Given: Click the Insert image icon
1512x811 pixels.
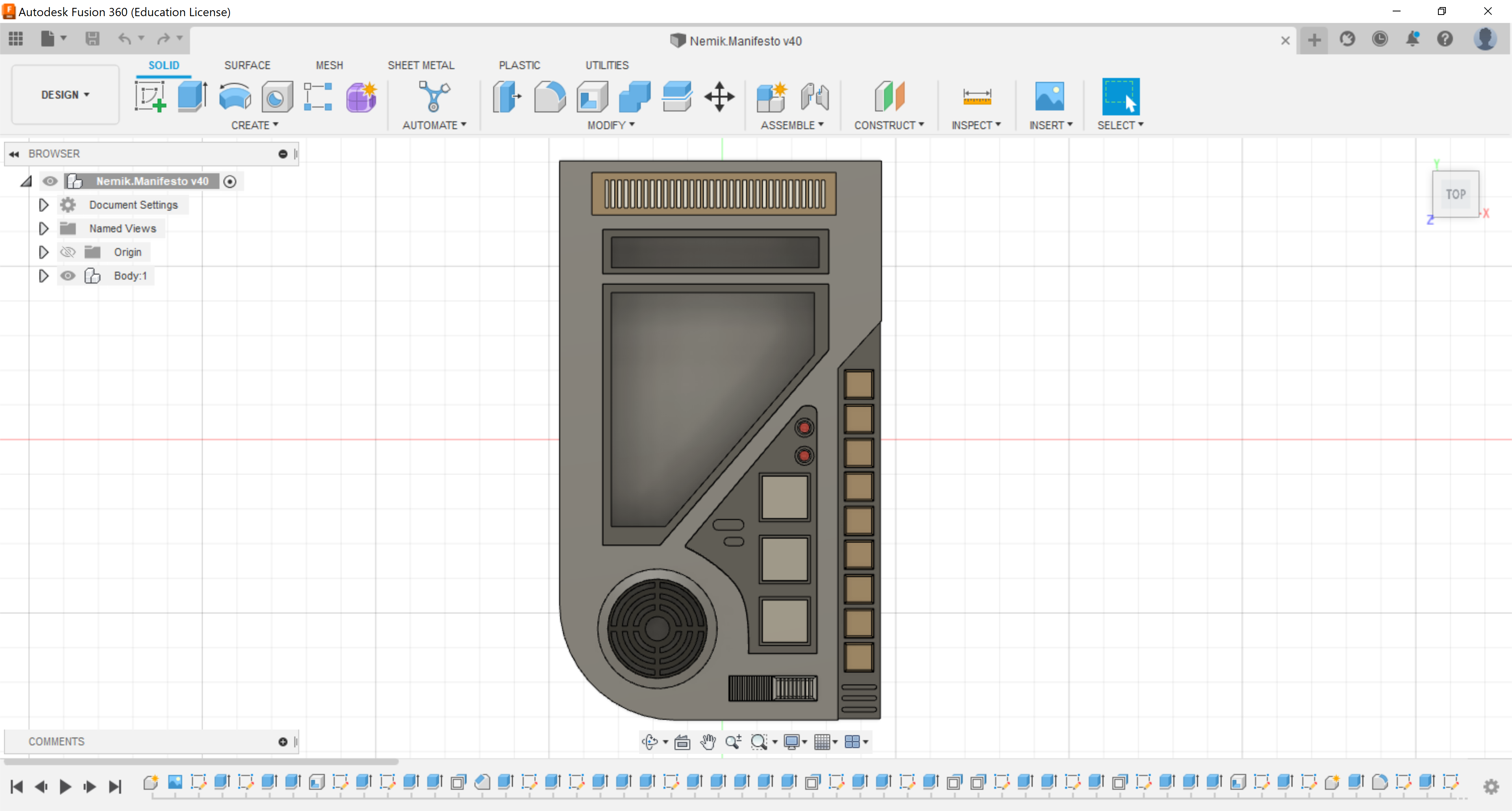Looking at the screenshot, I should point(1049,97).
